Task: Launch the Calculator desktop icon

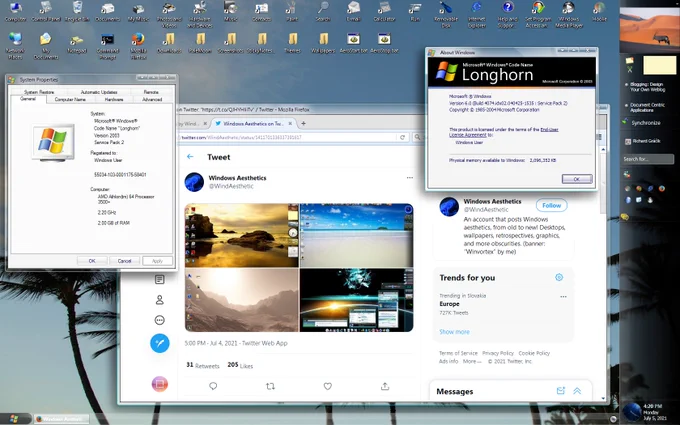Action: pos(384,11)
